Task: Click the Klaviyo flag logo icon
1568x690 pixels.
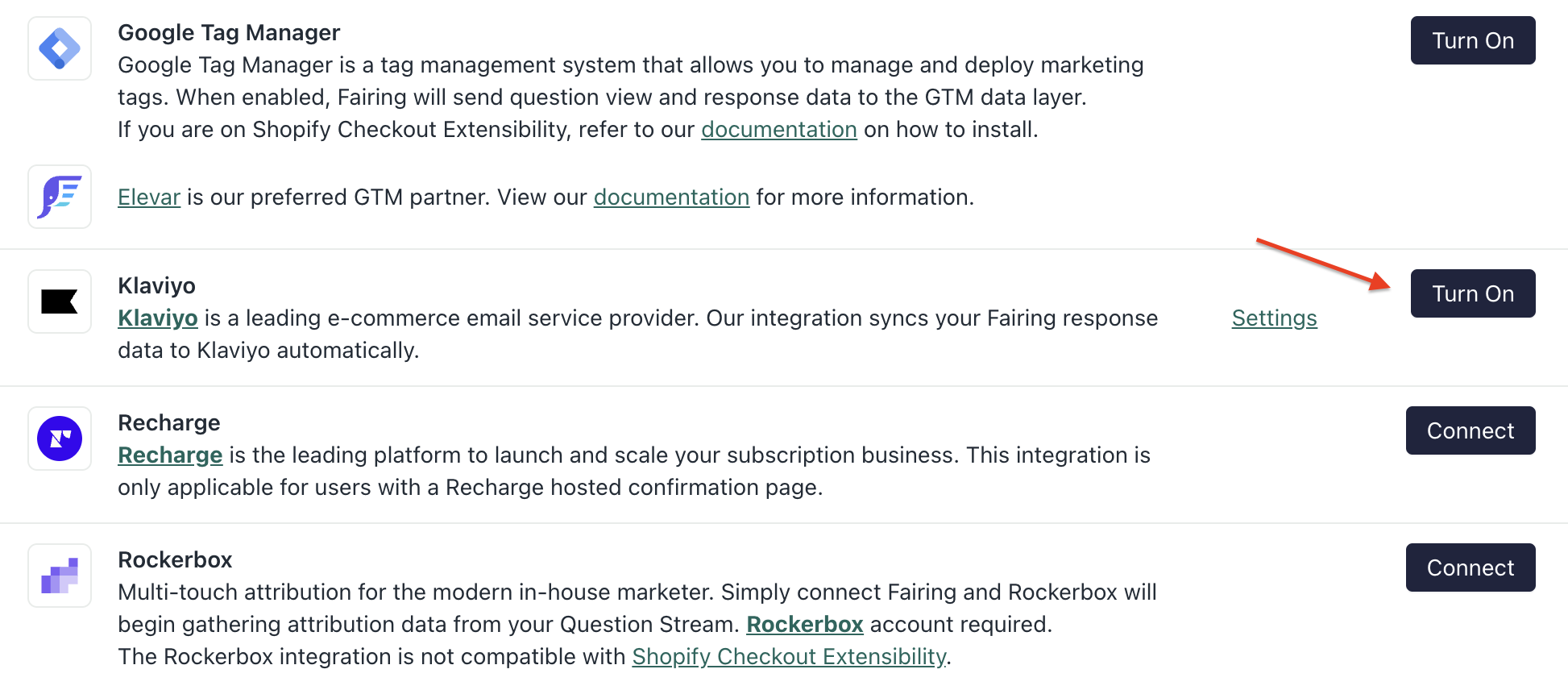Action: 60,301
